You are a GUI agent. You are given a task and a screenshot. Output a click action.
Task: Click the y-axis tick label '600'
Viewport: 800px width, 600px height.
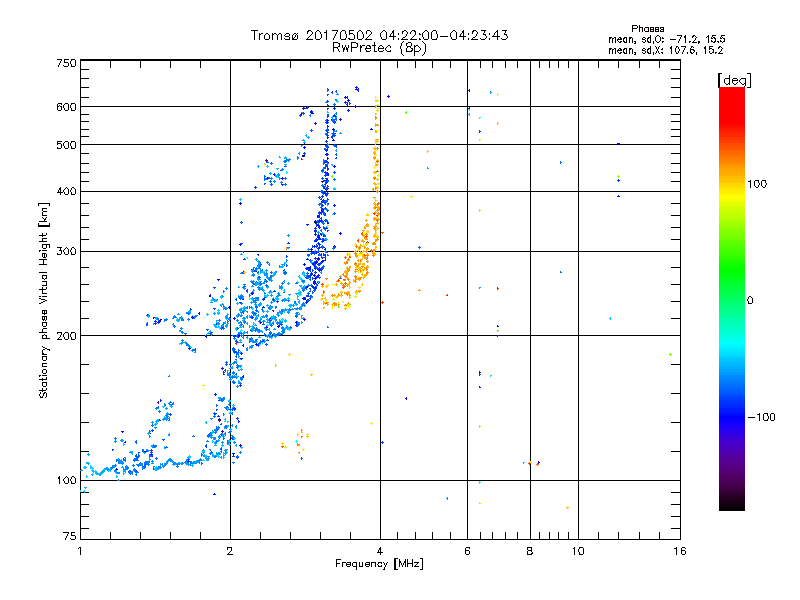coord(66,107)
